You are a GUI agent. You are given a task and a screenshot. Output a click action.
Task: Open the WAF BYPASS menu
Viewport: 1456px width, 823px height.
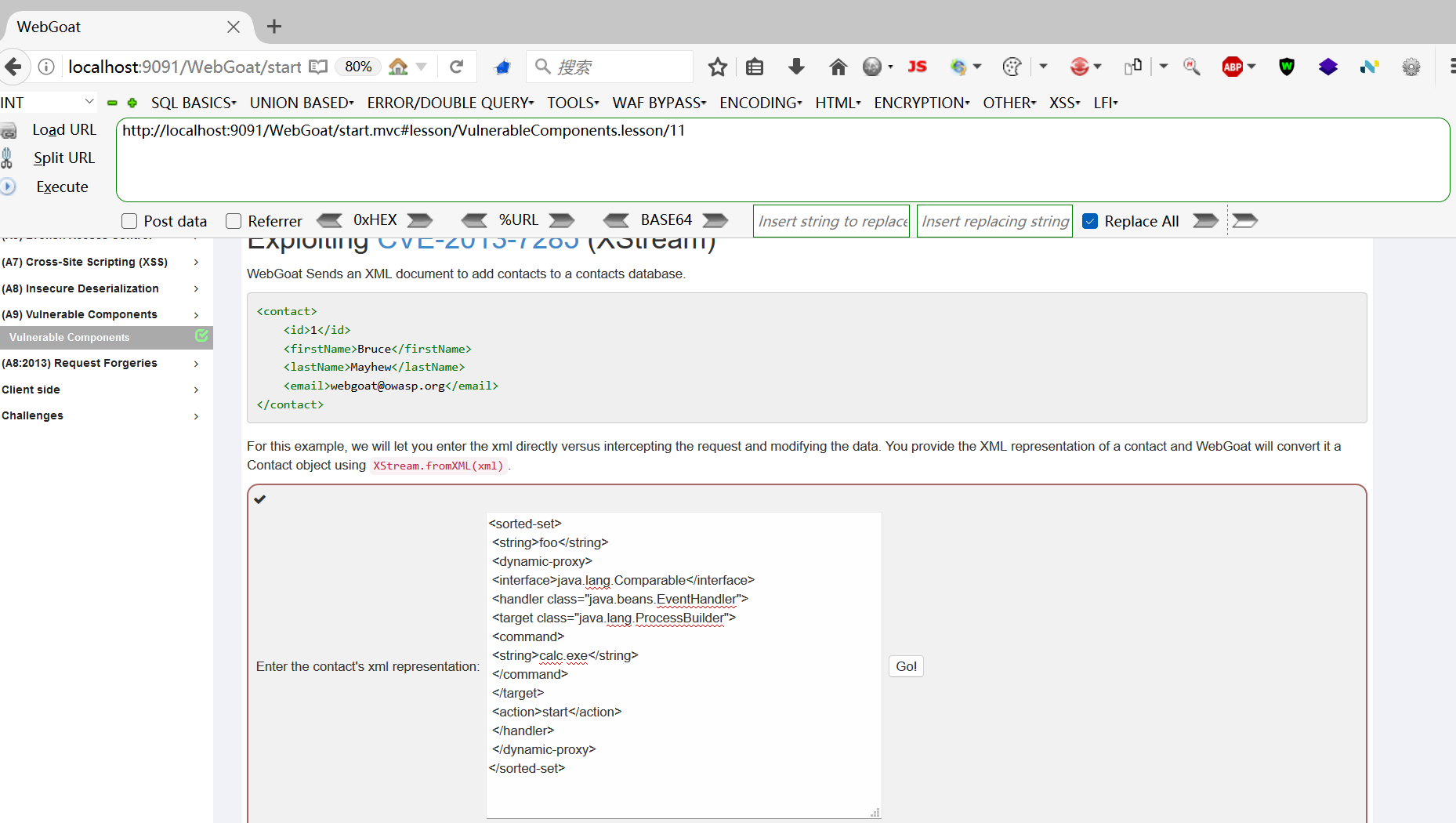659,103
